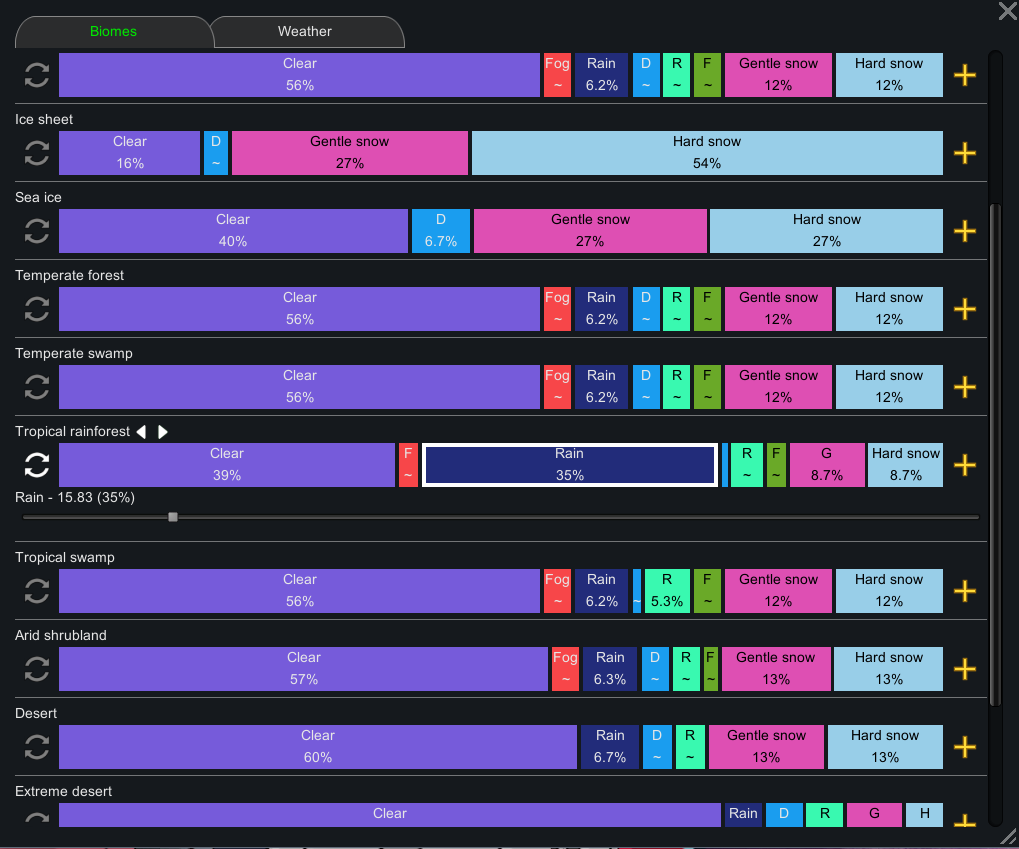
Task: Select the Rain 35% bar in Tropical rainforest
Action: [x=570, y=465]
